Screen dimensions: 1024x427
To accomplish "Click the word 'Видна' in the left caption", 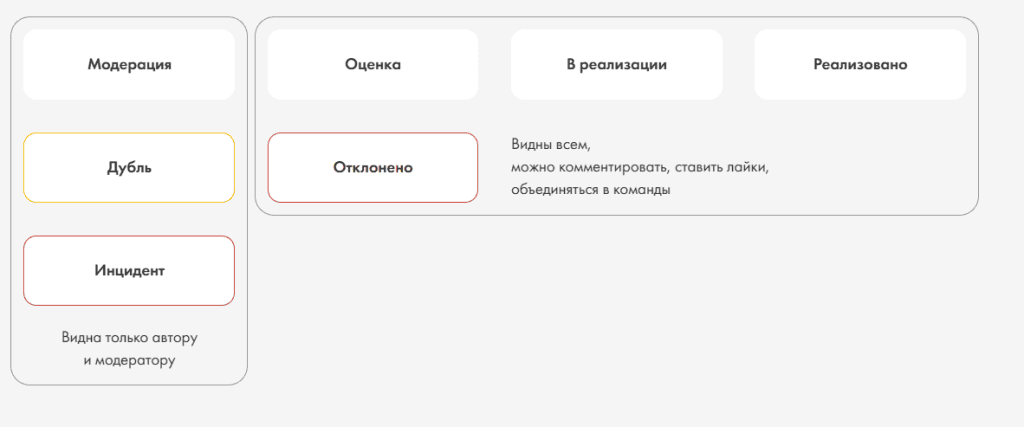I will 79,338.
